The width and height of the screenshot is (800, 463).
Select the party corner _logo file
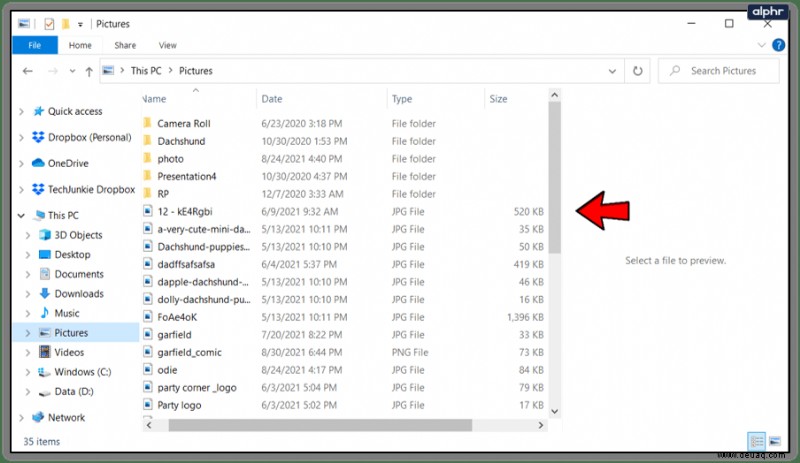point(197,387)
